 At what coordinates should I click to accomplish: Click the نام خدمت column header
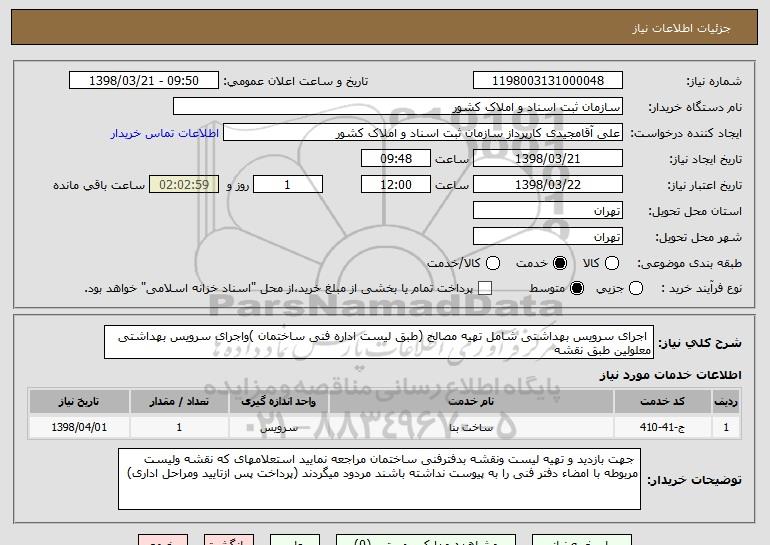click(x=471, y=402)
